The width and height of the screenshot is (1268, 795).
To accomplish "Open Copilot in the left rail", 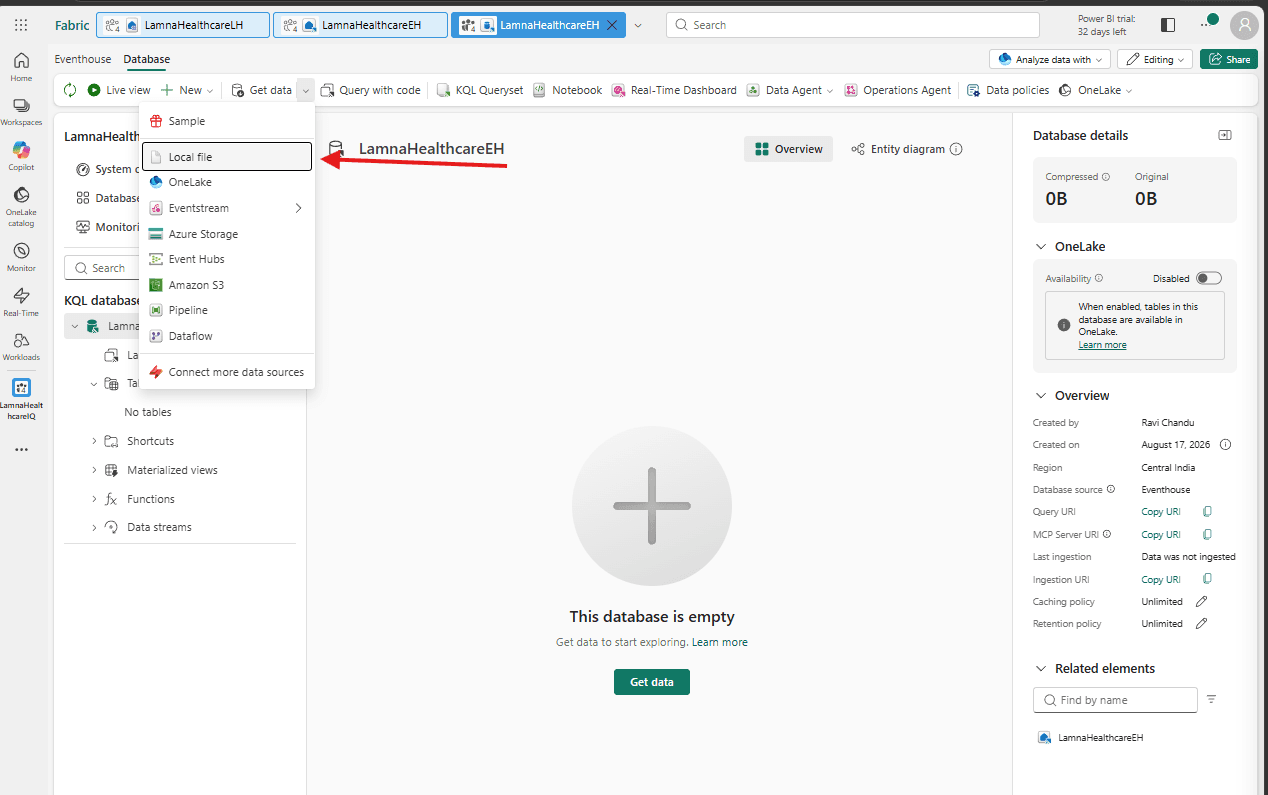I will (21, 155).
